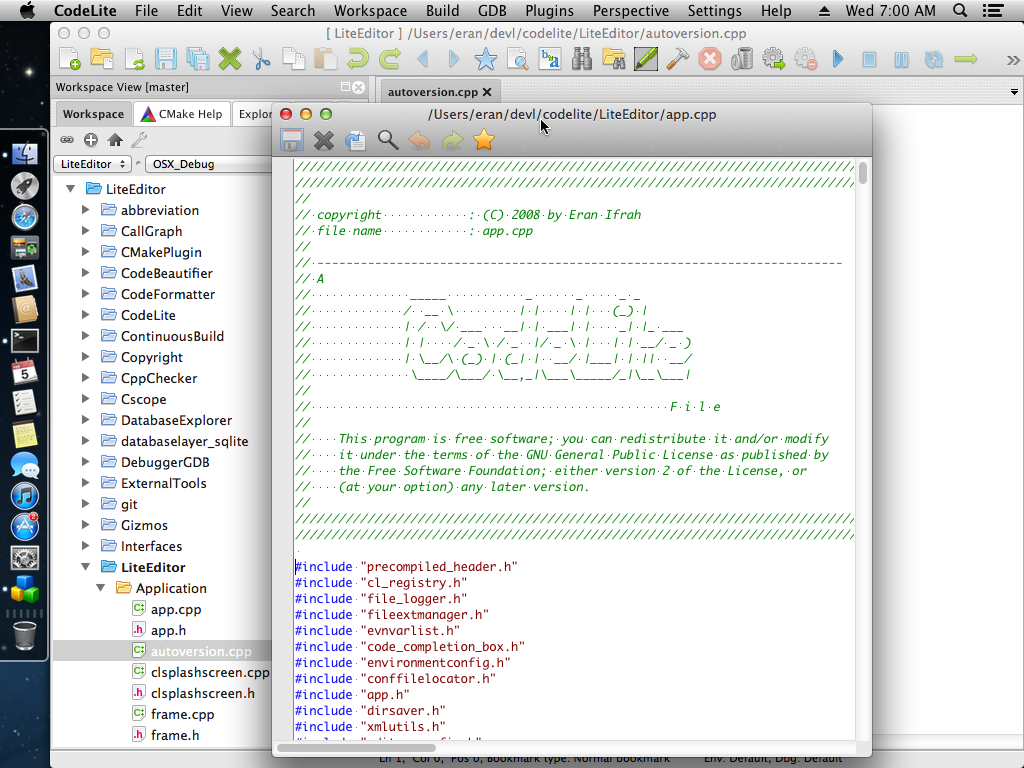This screenshot has width=1024, height=768.
Task: Click the green X Close icon in the main toolbar
Action: pyautogui.click(x=230, y=59)
